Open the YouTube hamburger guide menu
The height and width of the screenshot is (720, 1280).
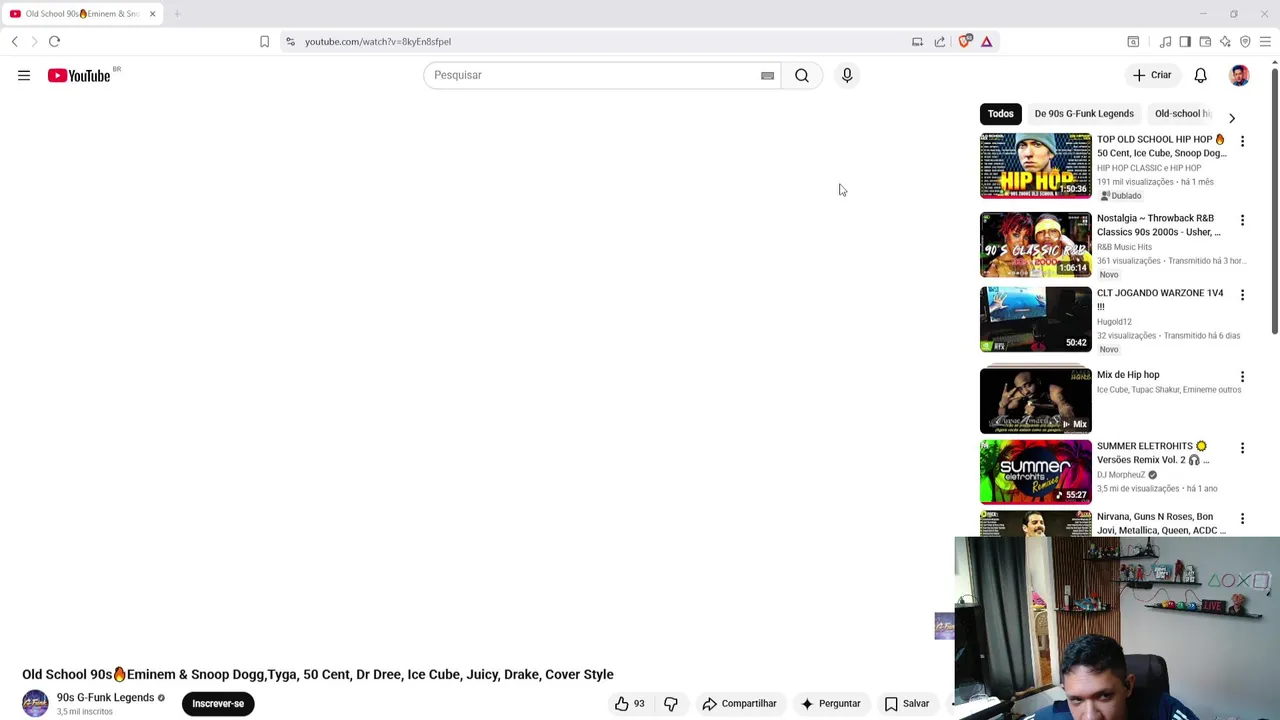(24, 76)
